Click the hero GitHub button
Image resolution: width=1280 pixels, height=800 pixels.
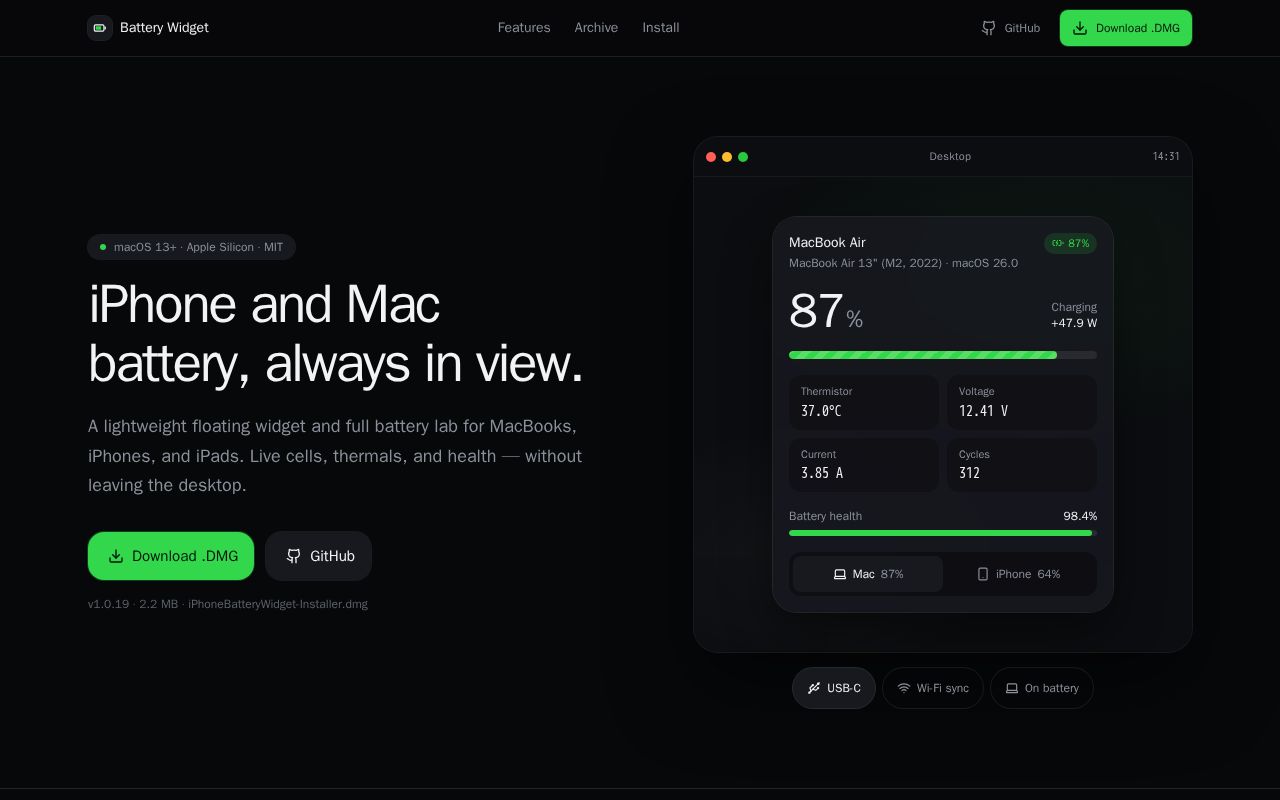coord(319,556)
